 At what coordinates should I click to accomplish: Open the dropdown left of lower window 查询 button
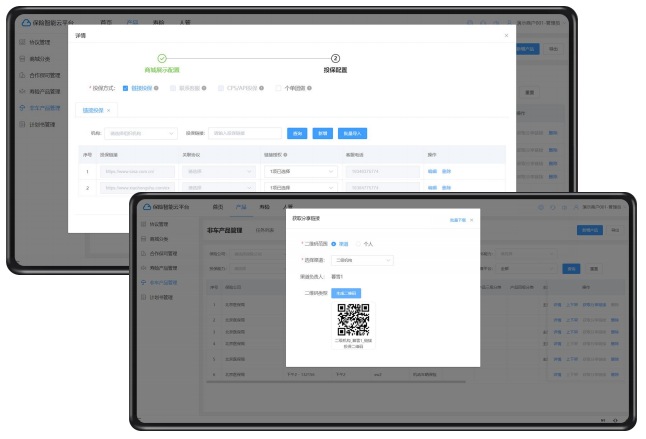[527, 269]
